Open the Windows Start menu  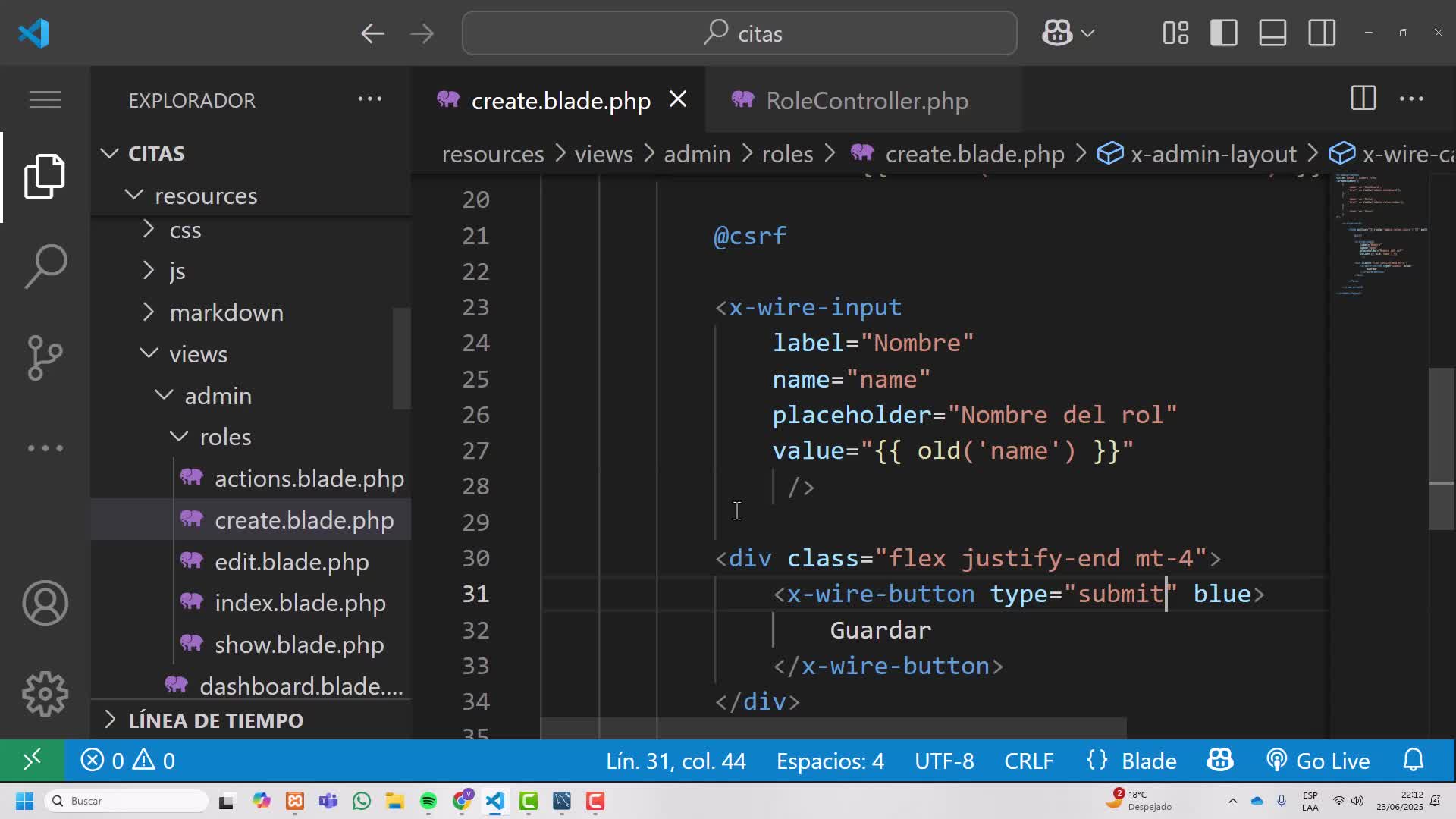pyautogui.click(x=24, y=801)
